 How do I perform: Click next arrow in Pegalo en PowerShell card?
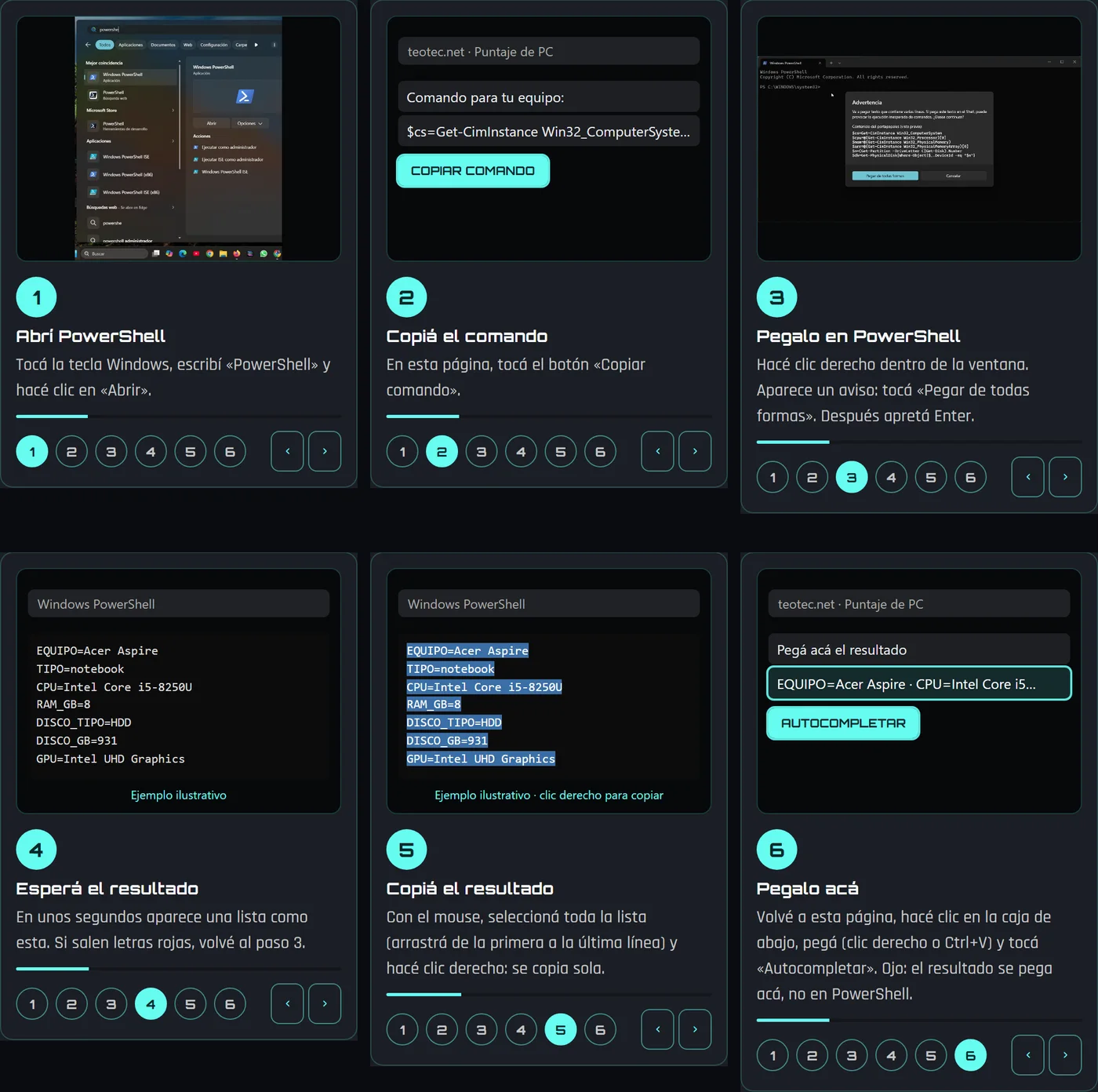[1065, 477]
